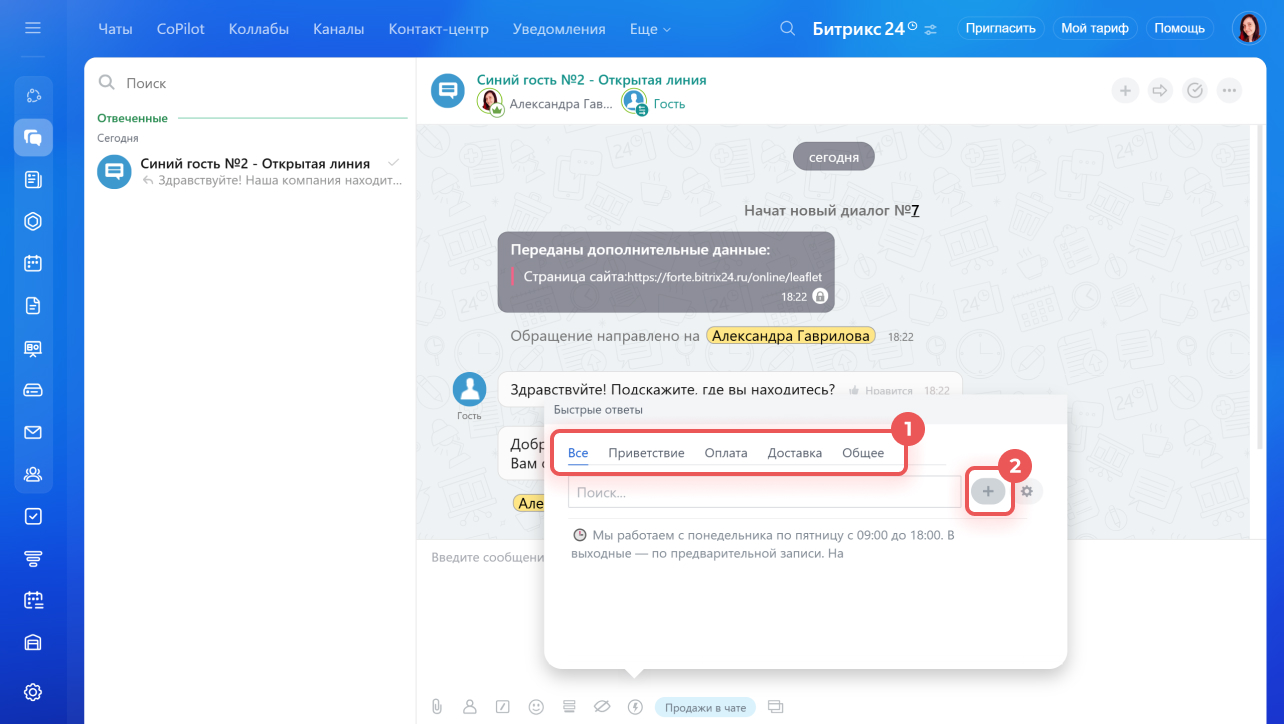Click the Продажи в чате button
The height and width of the screenshot is (724, 1284).
coord(706,707)
